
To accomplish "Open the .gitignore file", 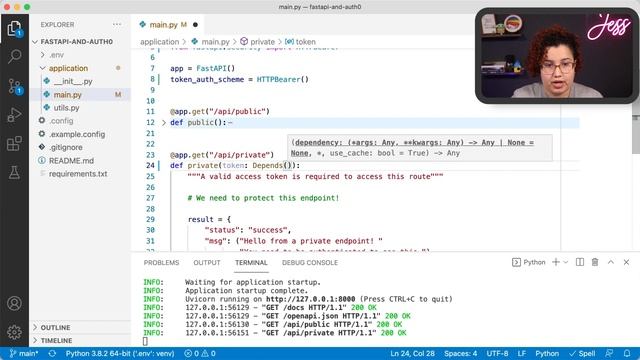I will click(66, 147).
